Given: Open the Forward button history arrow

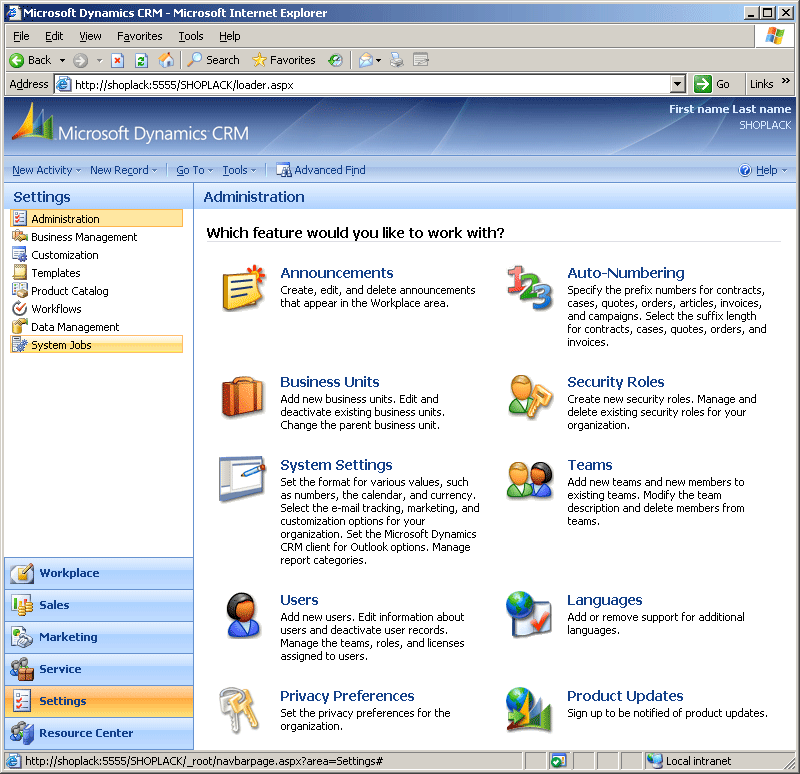Looking at the screenshot, I should (x=99, y=60).
